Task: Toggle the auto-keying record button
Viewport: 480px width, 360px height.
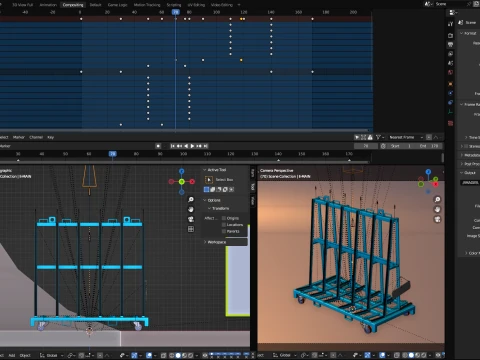Action: [158, 146]
